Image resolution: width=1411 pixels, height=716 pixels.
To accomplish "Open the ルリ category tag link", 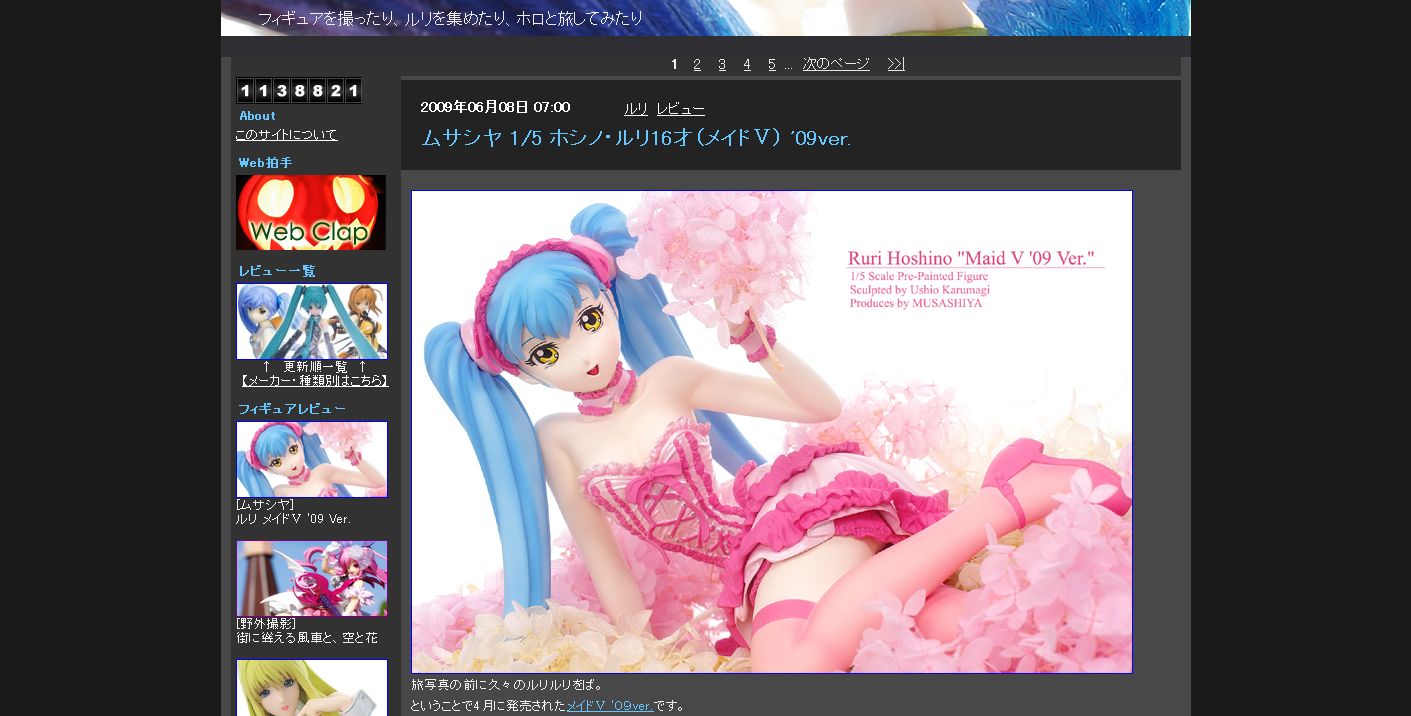I will click(x=636, y=109).
